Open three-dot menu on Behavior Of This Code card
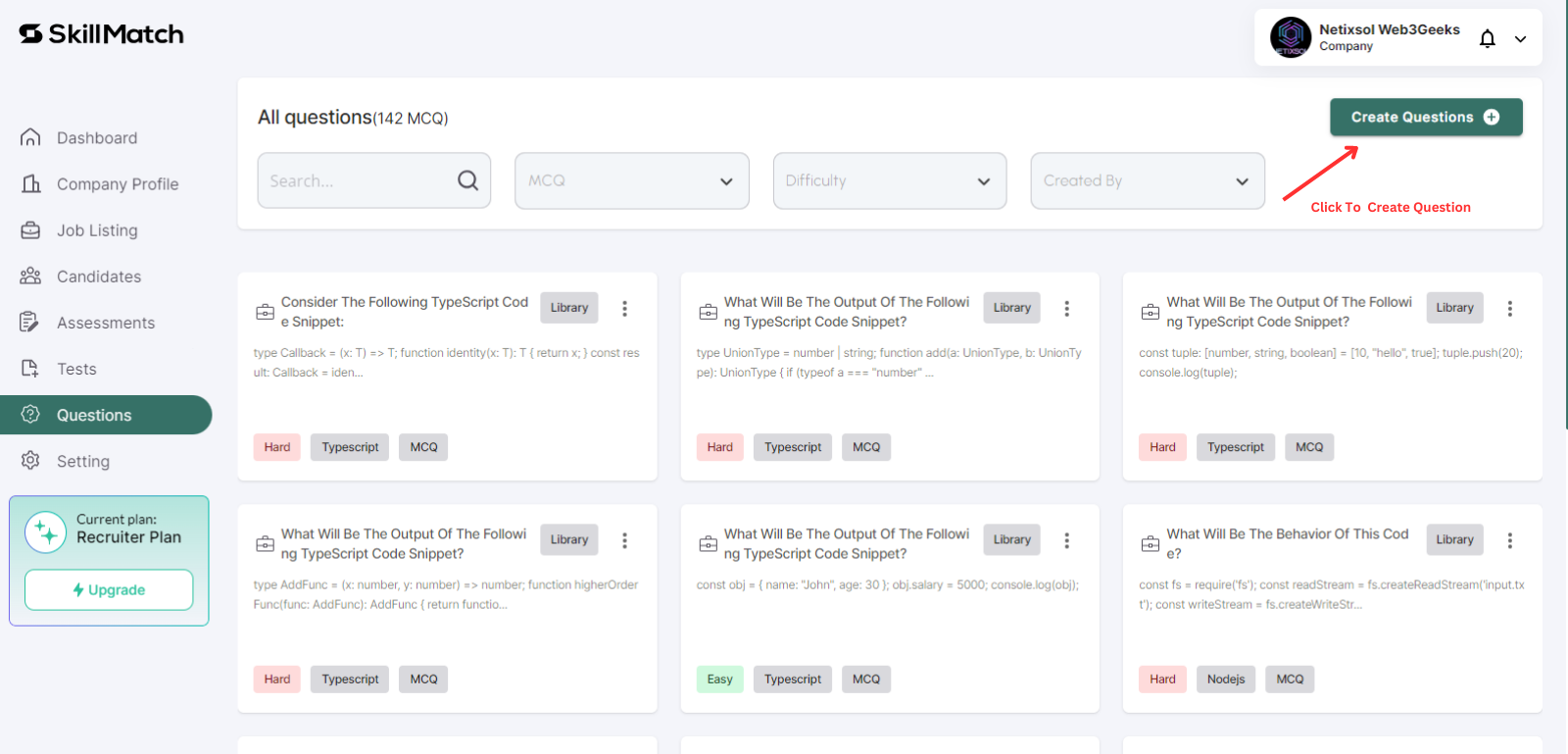 coord(1509,540)
